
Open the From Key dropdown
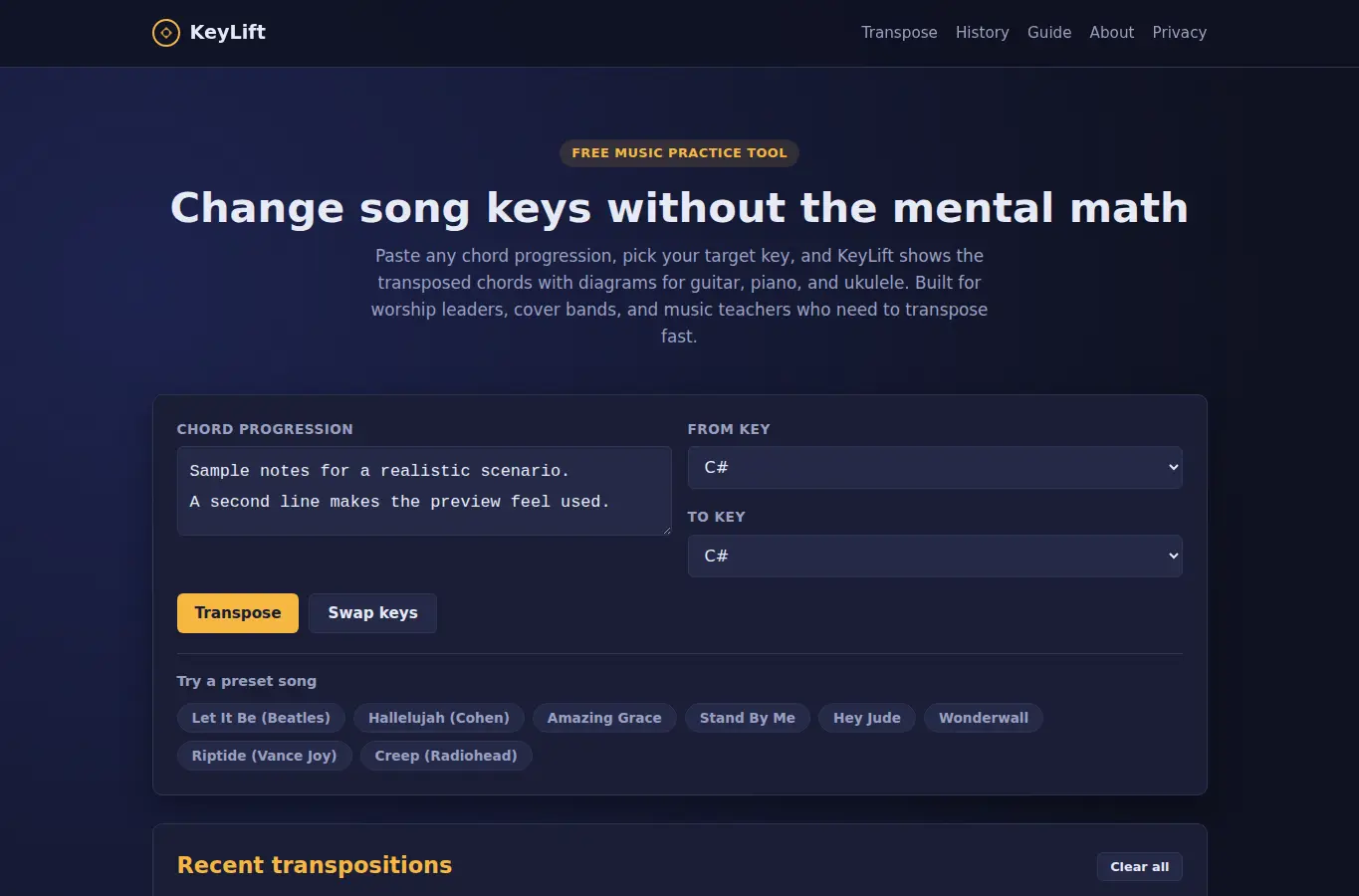[935, 467]
